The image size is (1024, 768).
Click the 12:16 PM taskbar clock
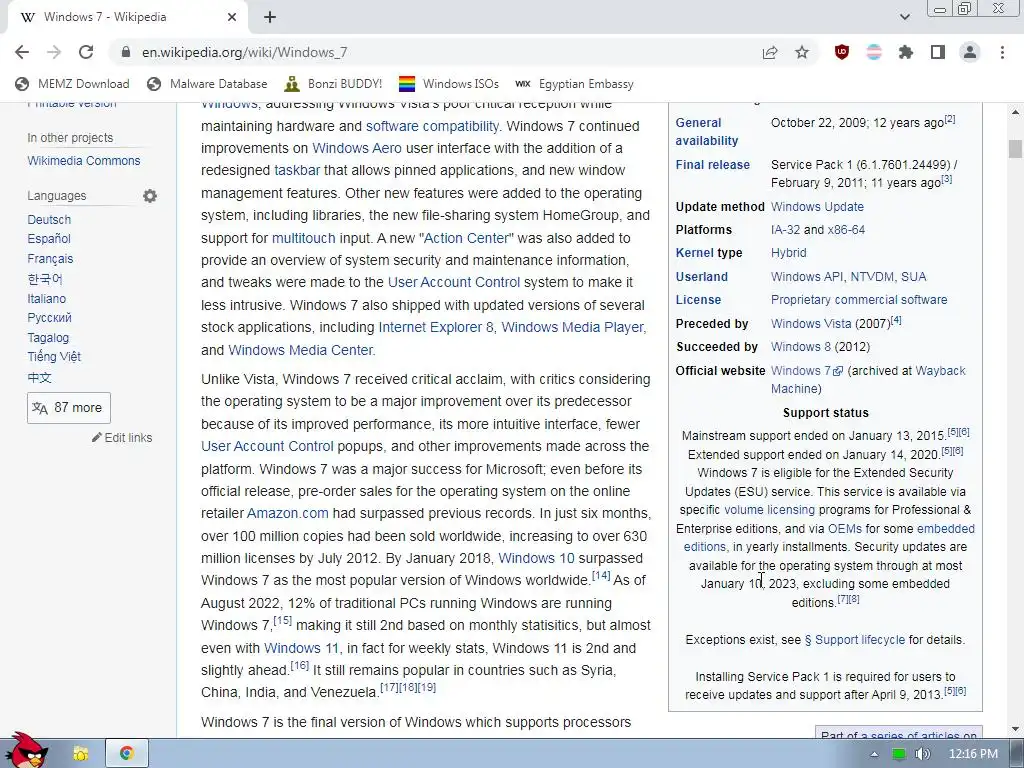pos(973,754)
